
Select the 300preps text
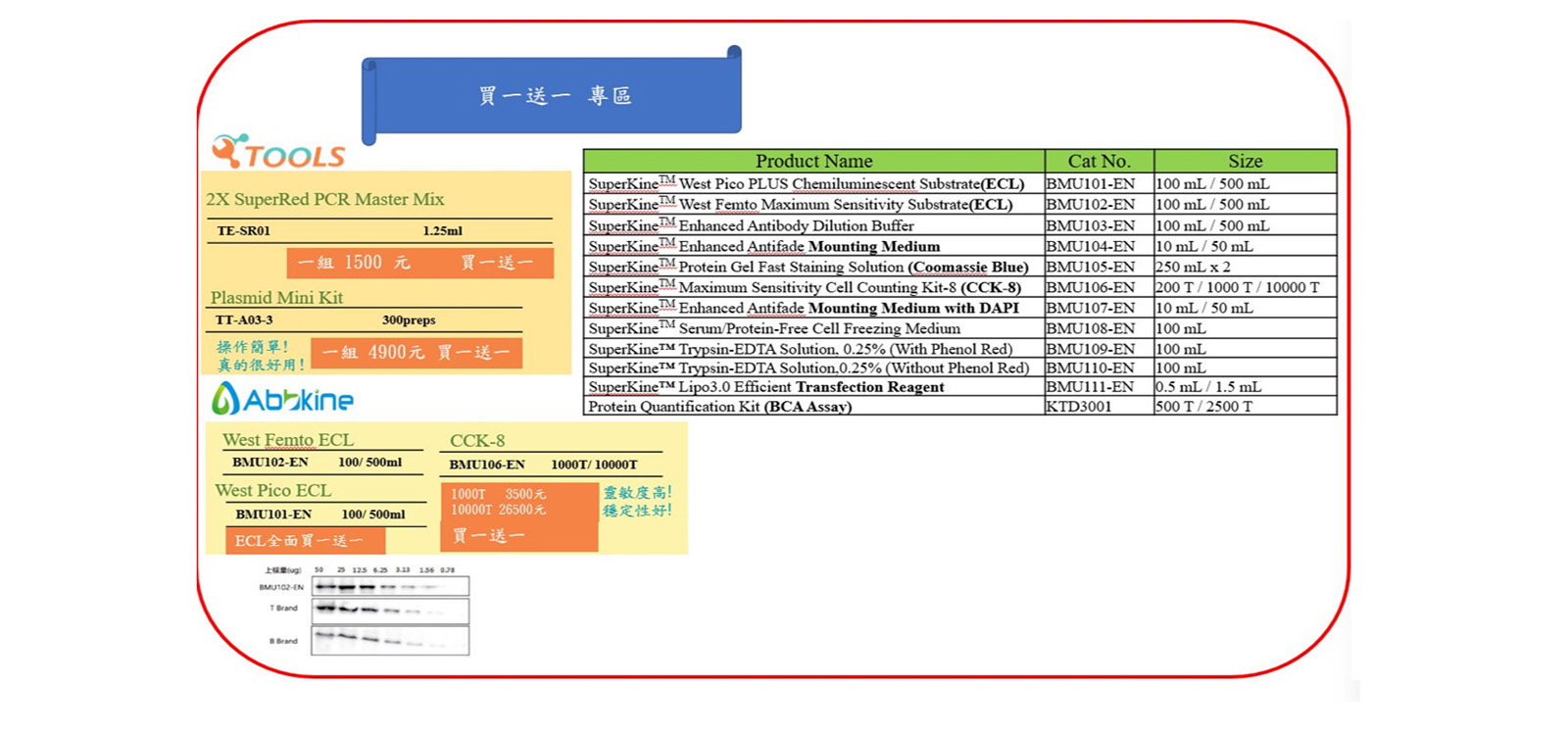pyautogui.click(x=410, y=320)
